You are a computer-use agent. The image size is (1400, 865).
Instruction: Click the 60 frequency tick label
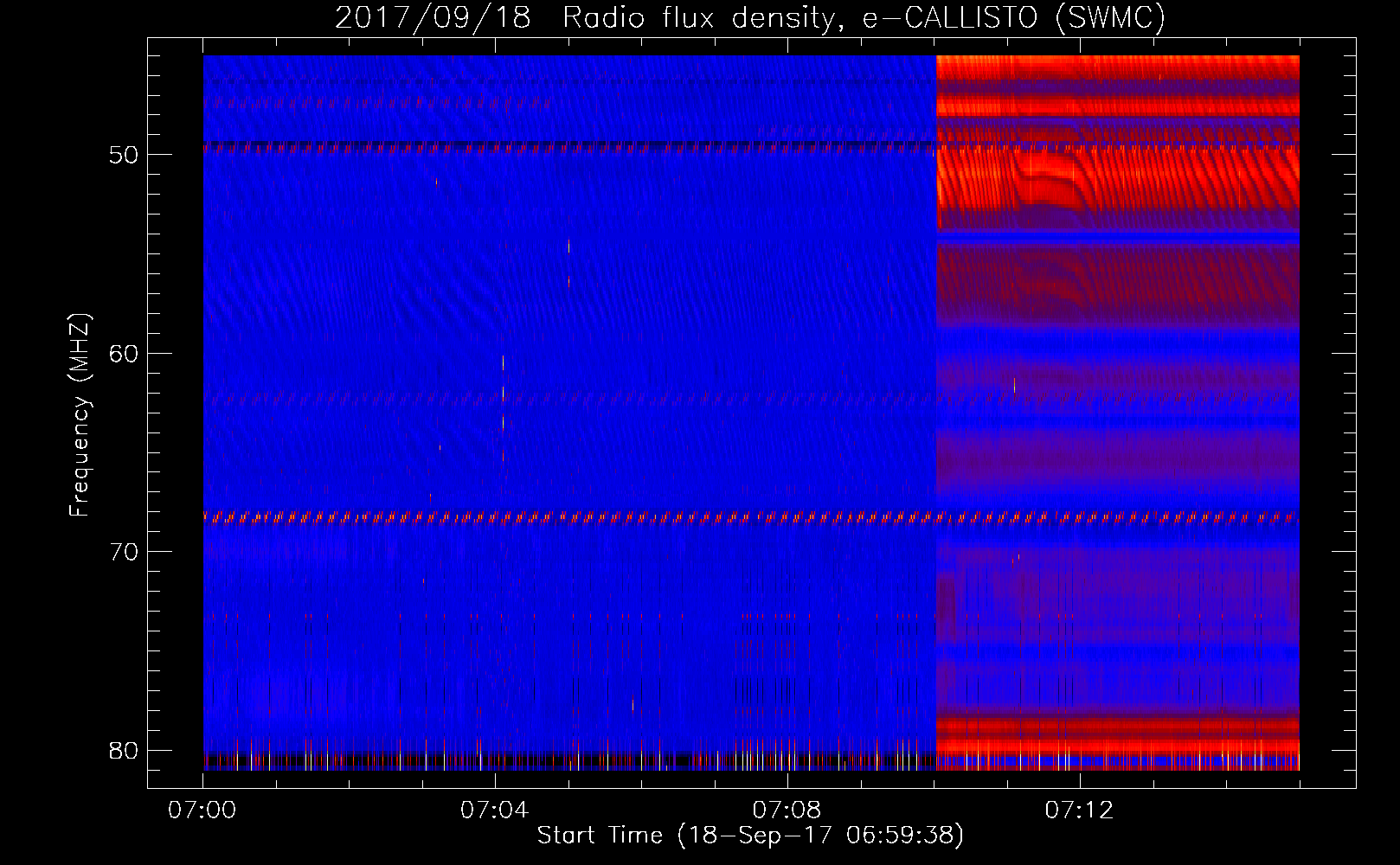coord(124,353)
